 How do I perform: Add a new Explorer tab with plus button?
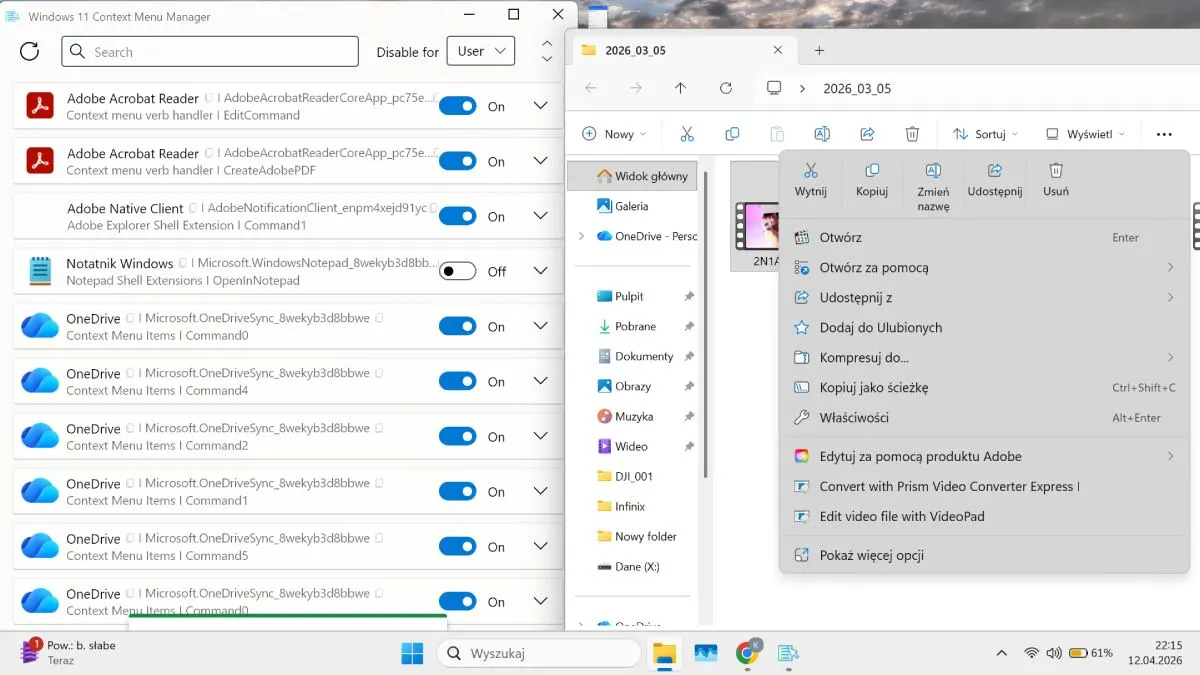pyautogui.click(x=819, y=50)
